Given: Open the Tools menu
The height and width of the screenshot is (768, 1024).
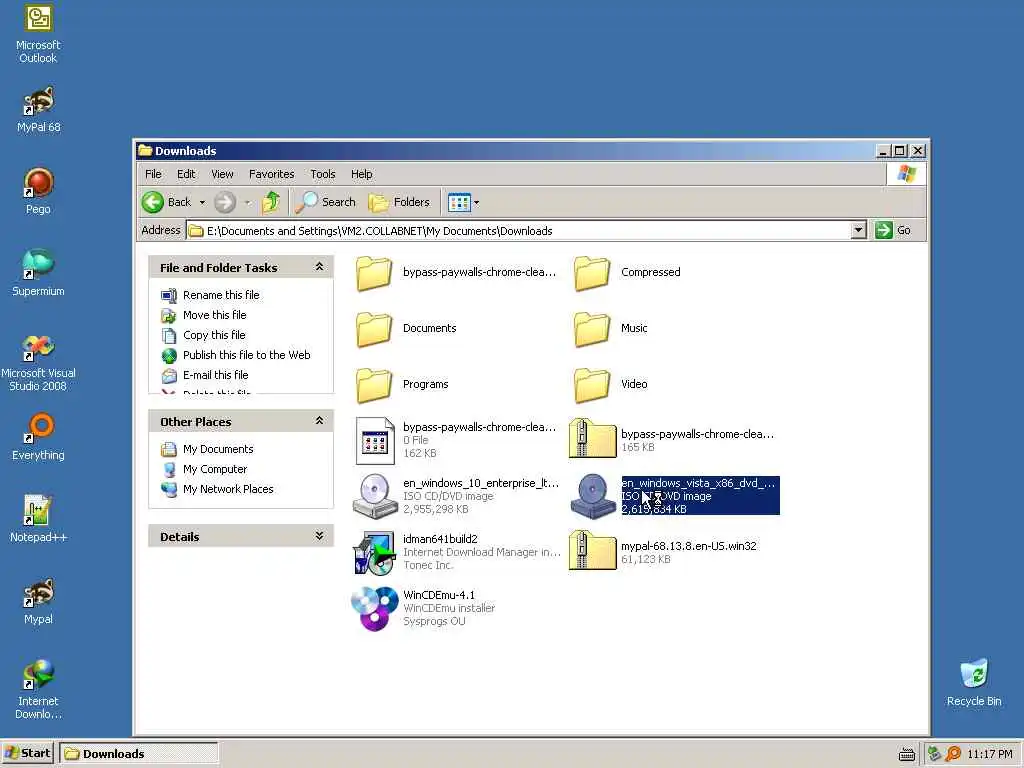Looking at the screenshot, I should click(323, 174).
